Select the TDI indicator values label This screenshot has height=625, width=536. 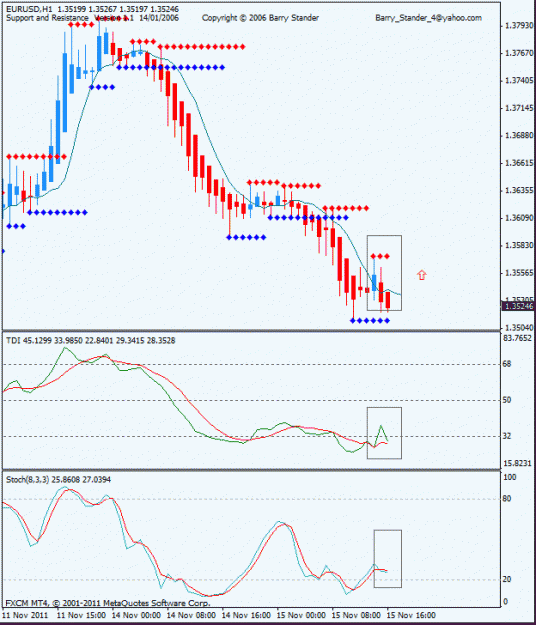click(90, 340)
